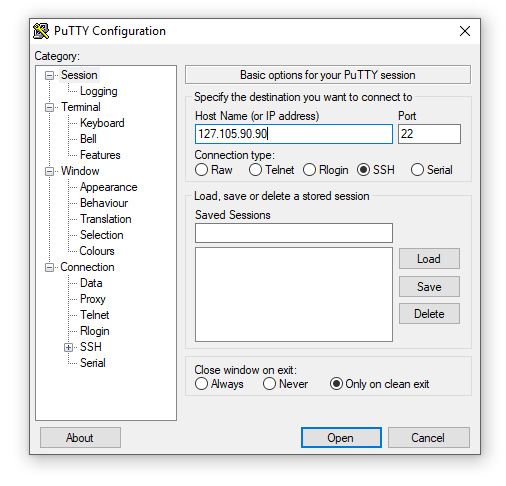506x486 pixels.
Task: Collapse the Connection tree node
Action: pos(49,268)
